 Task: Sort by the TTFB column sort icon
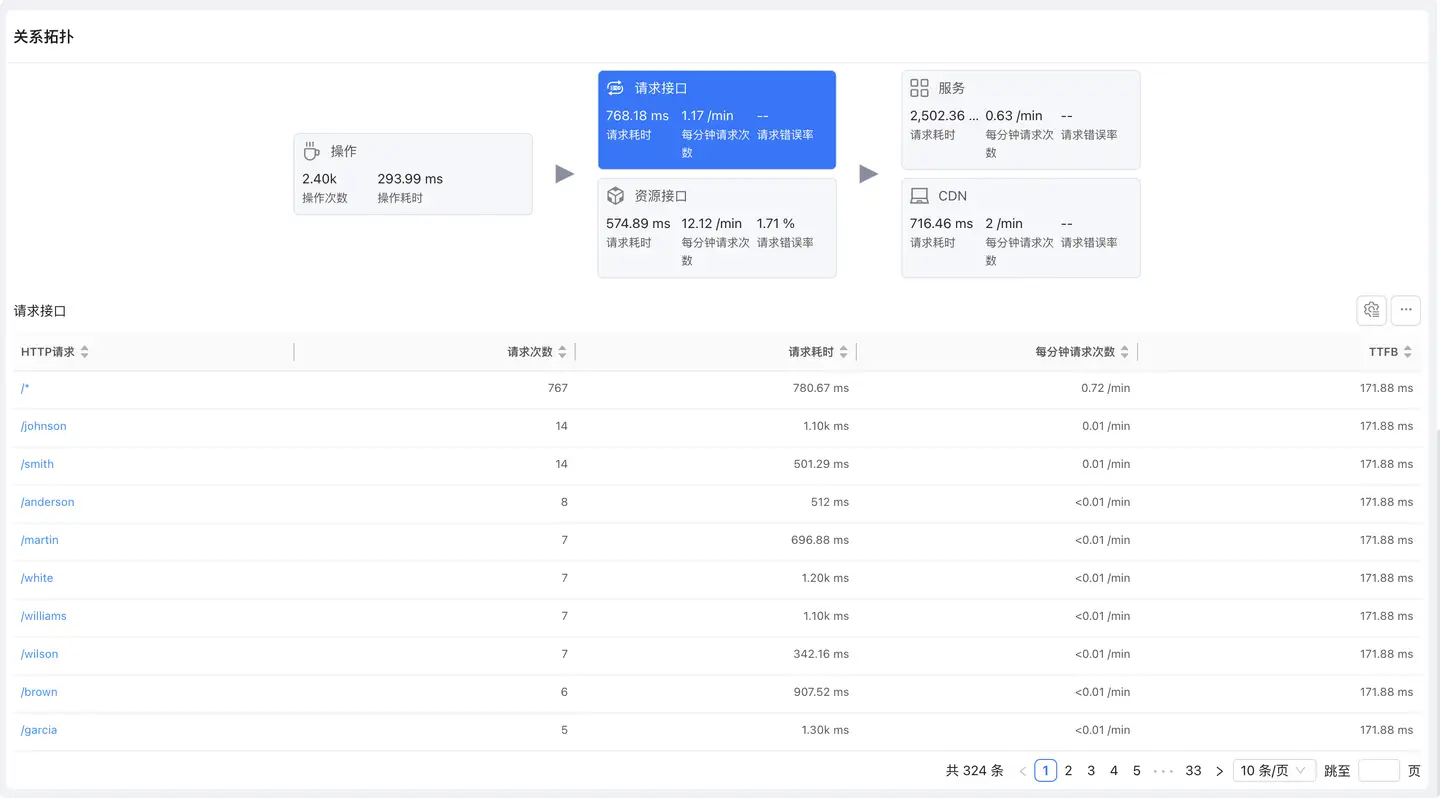pos(1407,352)
